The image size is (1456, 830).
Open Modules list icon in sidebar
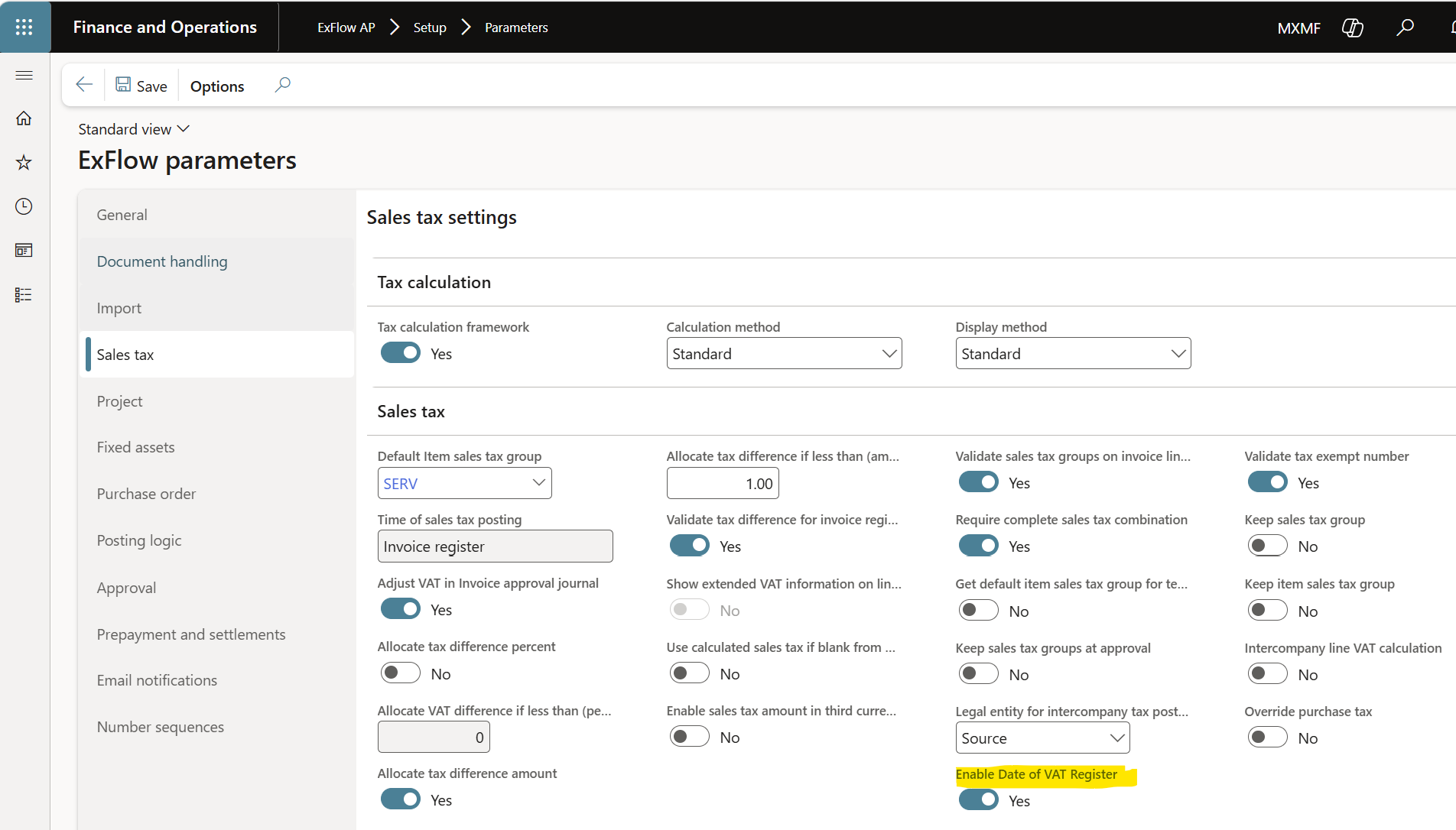pyautogui.click(x=24, y=295)
